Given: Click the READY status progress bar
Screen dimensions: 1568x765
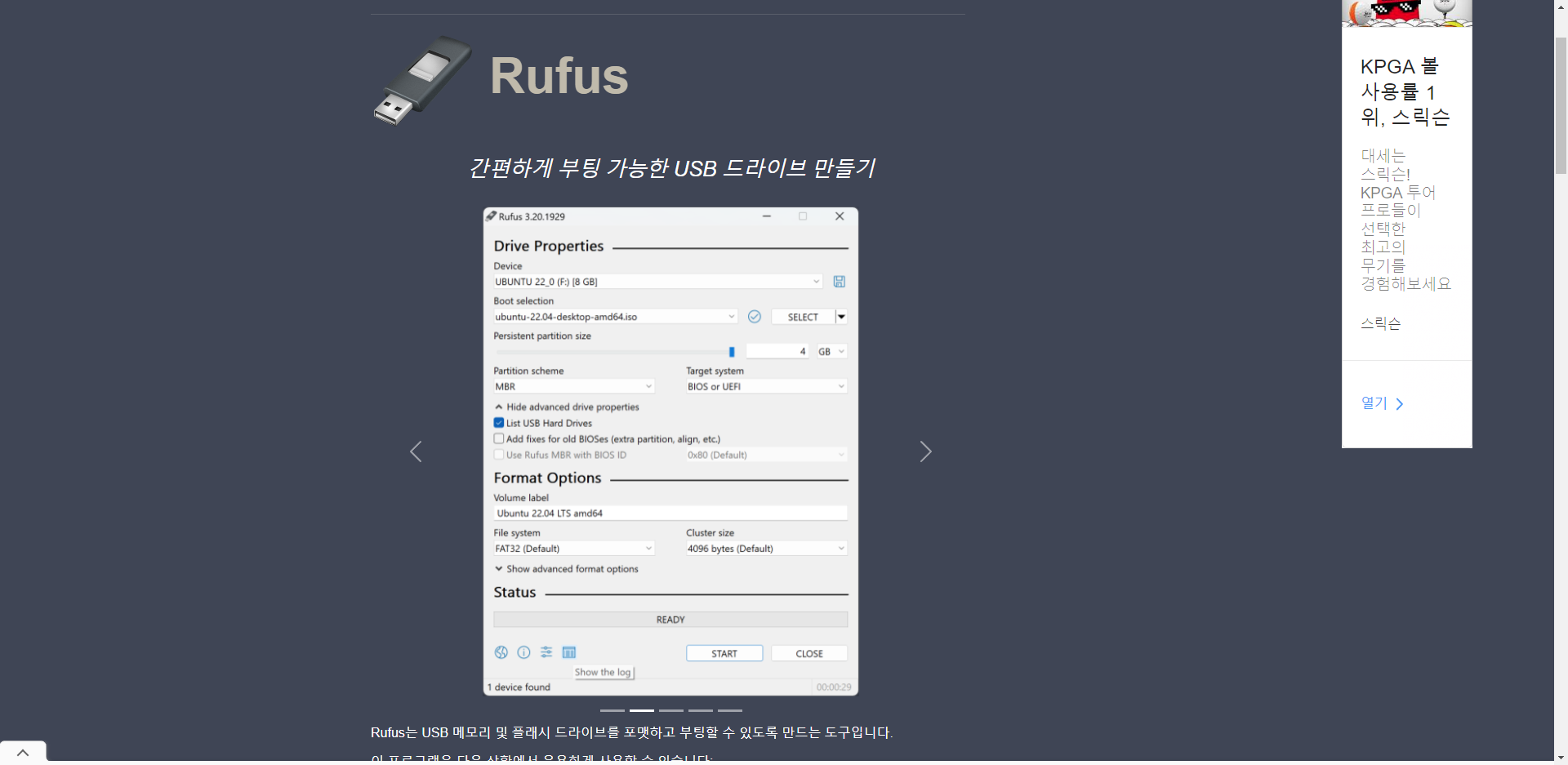Looking at the screenshot, I should click(670, 620).
